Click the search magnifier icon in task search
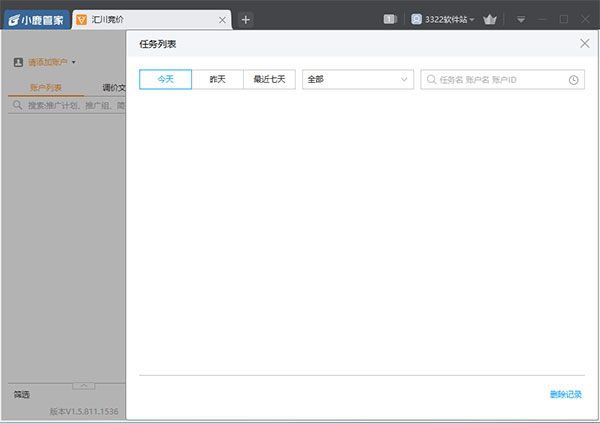Image resolution: width=600 pixels, height=423 pixels. [431, 79]
